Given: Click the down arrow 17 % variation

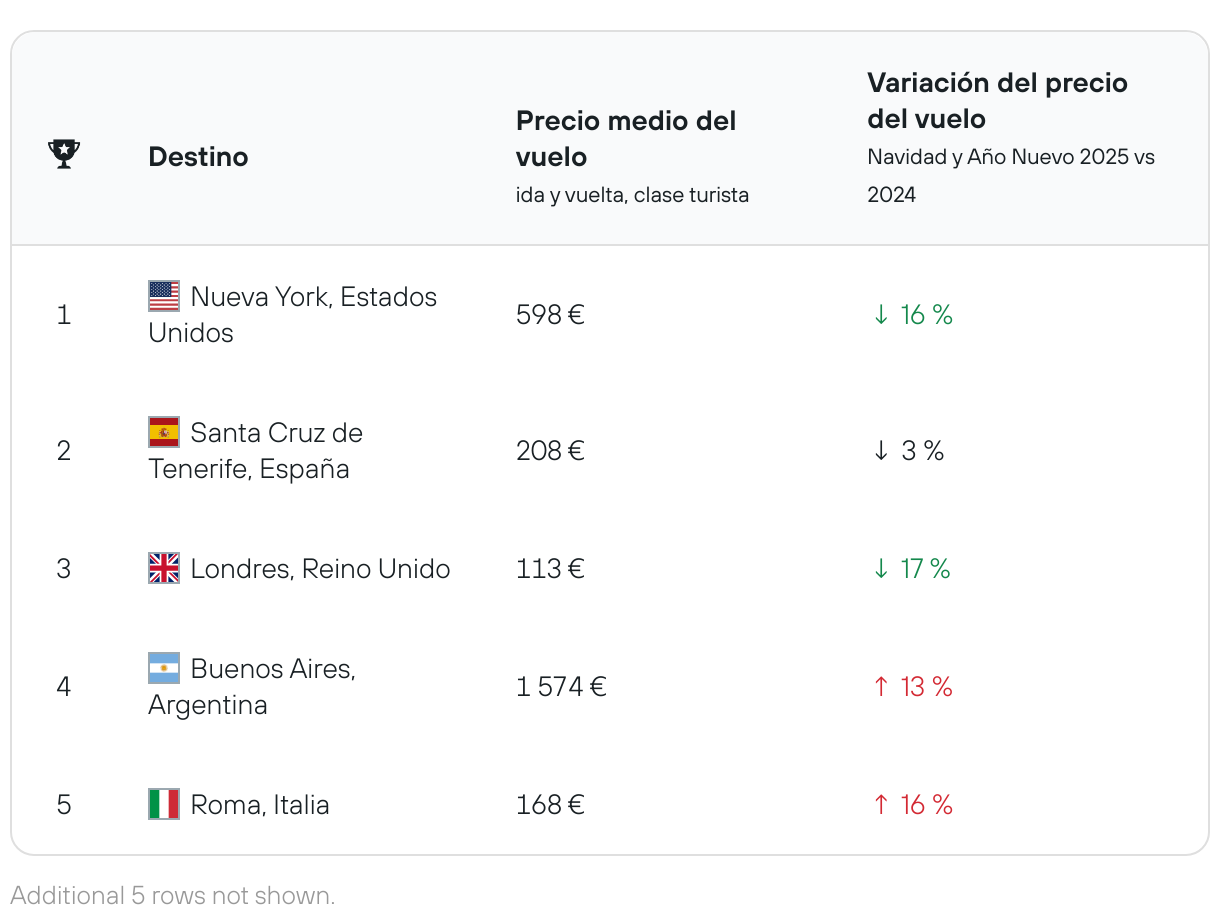Looking at the screenshot, I should click(911, 569).
